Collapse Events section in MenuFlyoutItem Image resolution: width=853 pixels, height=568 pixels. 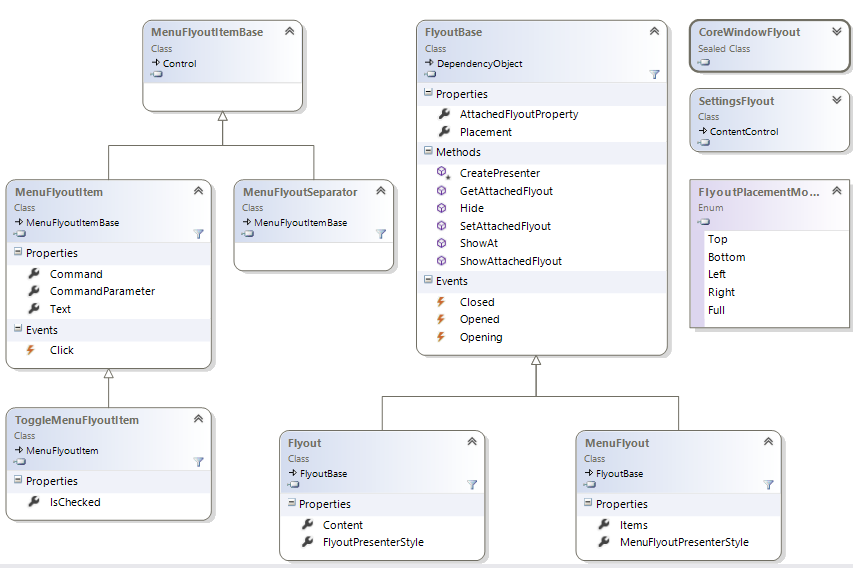(x=18, y=329)
